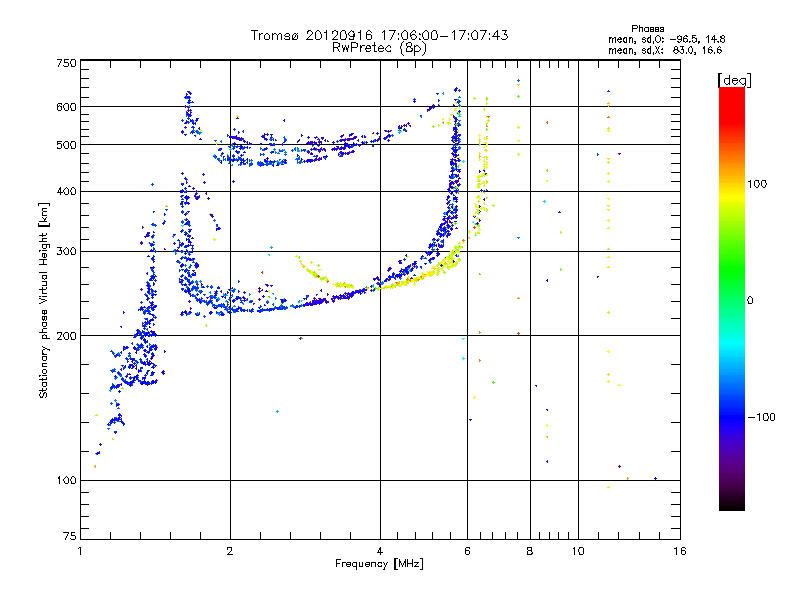The height and width of the screenshot is (600, 800).
Task: Click the "10" frequency axis label
Action: [578, 551]
